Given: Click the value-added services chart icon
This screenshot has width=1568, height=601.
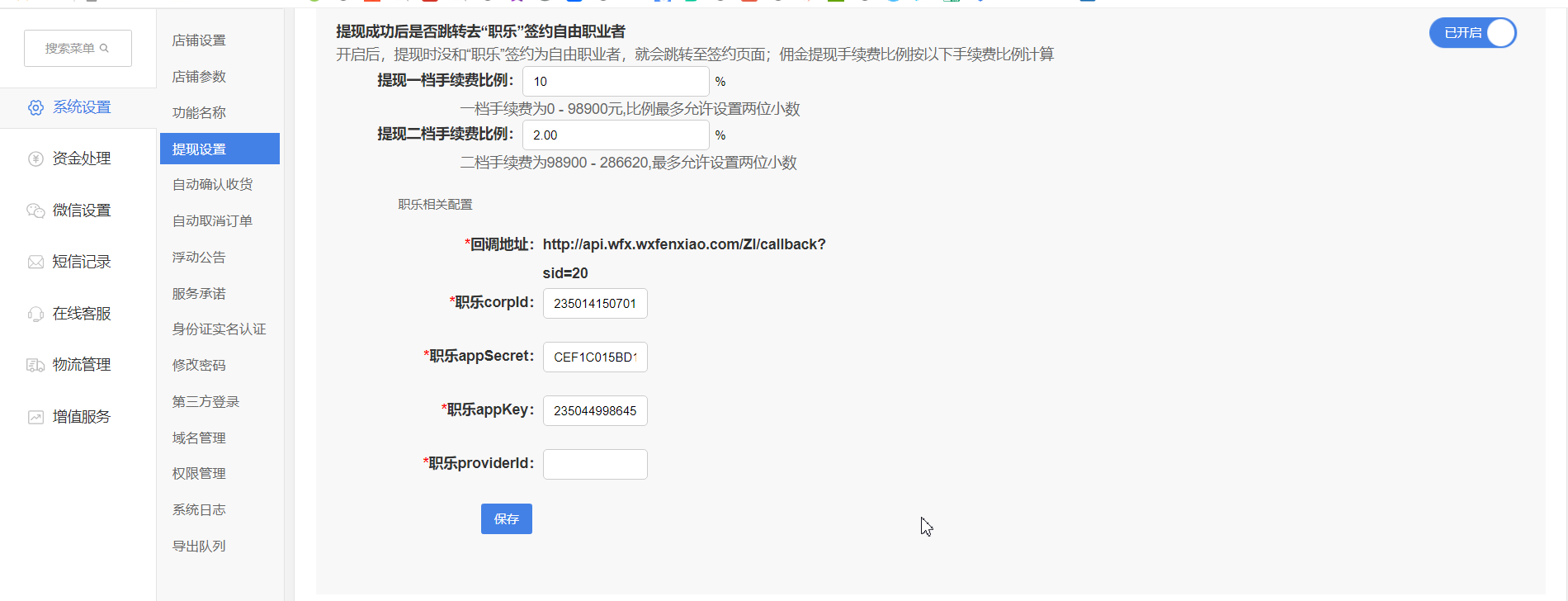Looking at the screenshot, I should [35, 417].
